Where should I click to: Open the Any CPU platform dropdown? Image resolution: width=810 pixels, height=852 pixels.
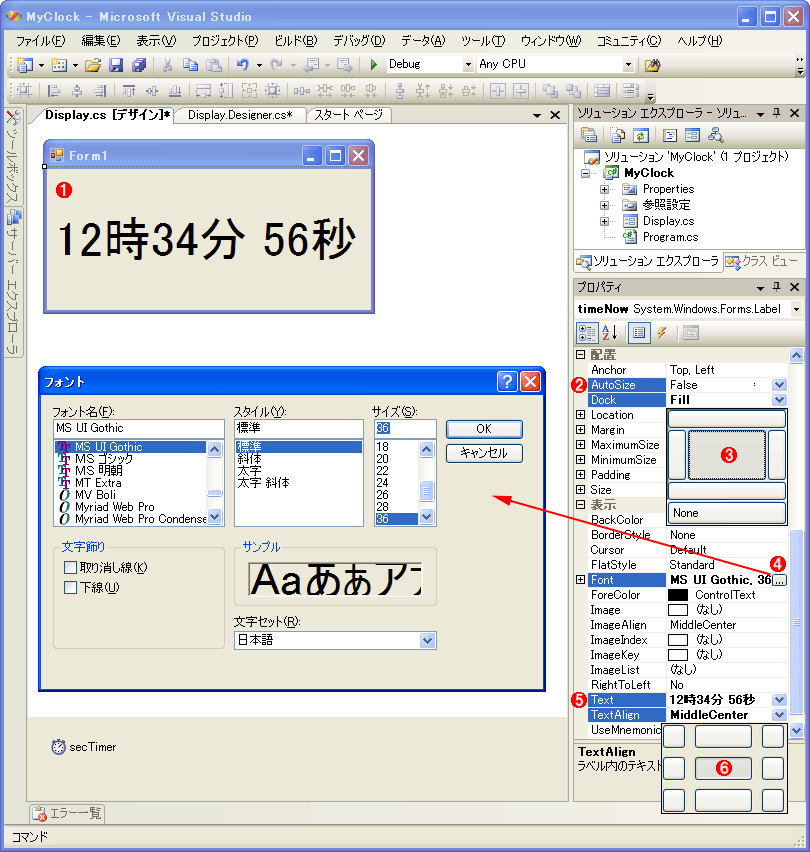point(629,65)
